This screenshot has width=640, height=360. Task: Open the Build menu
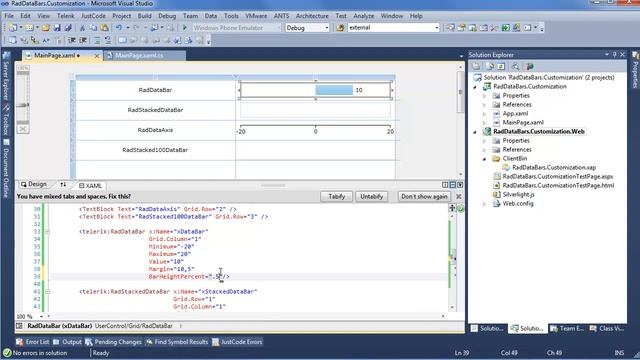pyautogui.click(x=144, y=16)
